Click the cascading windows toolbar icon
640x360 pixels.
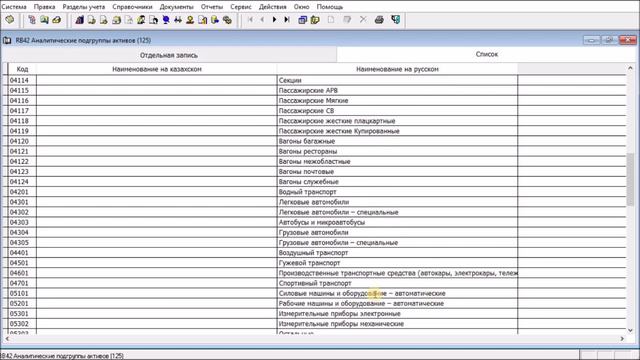click(x=302, y=20)
